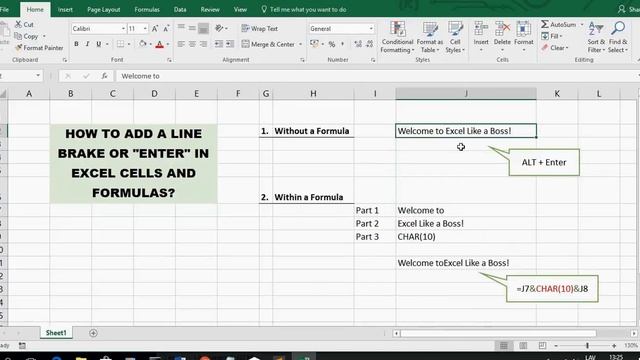Toggle Align Left
Screen dimensions: 640x360
pyautogui.click(x=181, y=44)
